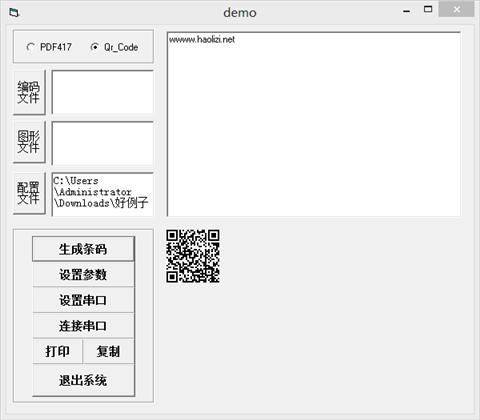This screenshot has width=480, height=420.
Task: Click the 打印 print button
Action: coord(57,351)
